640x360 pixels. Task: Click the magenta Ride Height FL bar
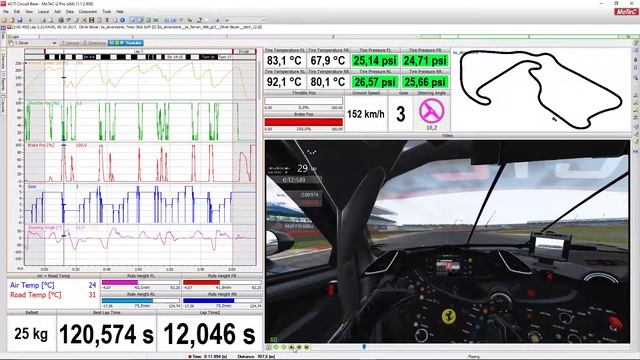pyautogui.click(x=120, y=282)
